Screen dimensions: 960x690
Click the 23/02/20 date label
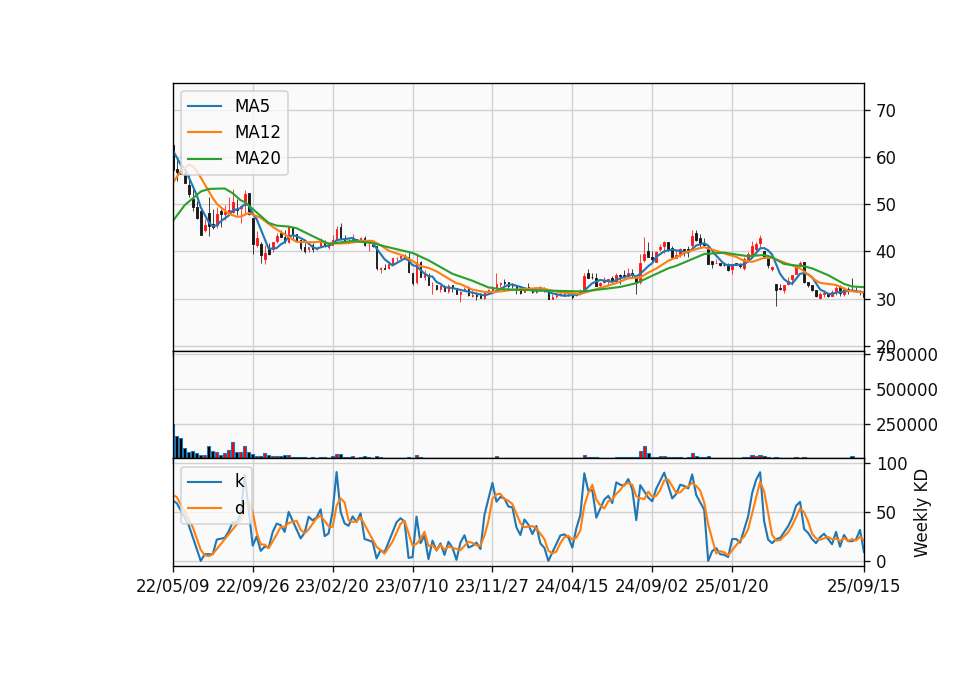(x=332, y=586)
